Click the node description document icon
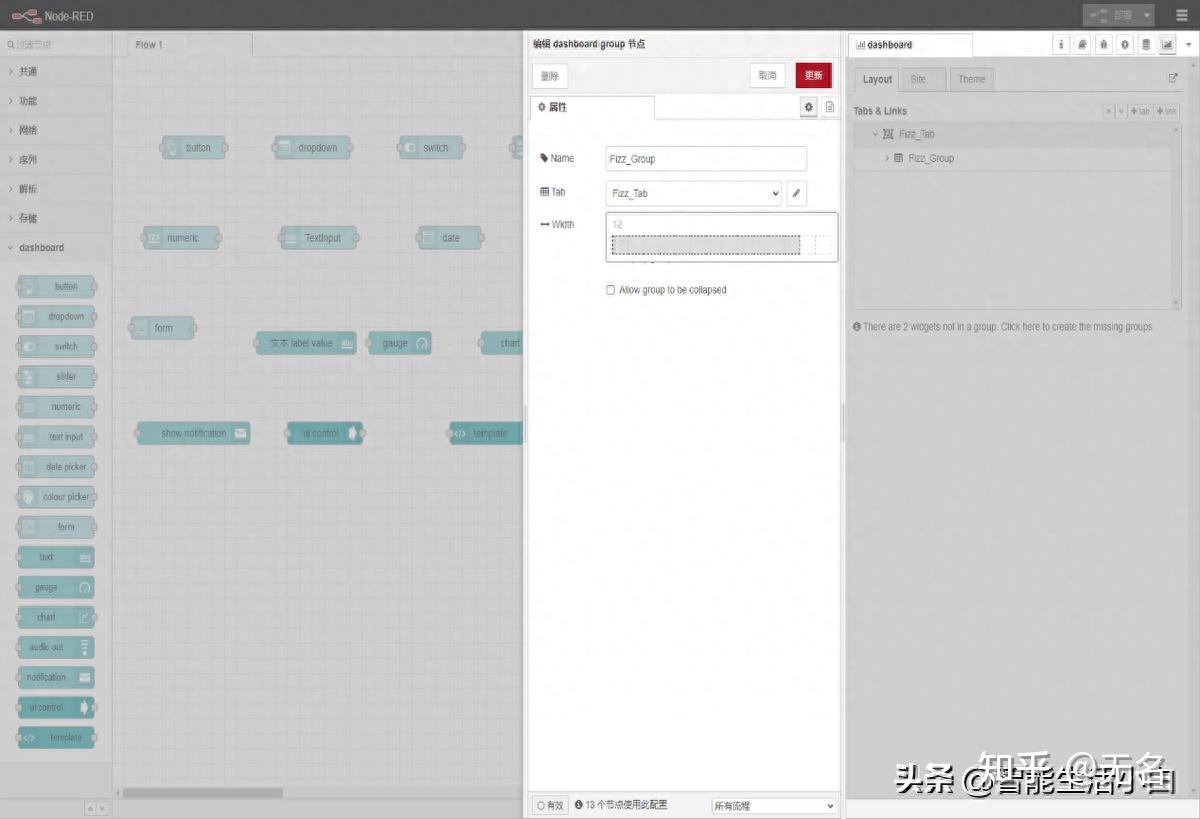The height and width of the screenshot is (819, 1200). pyautogui.click(x=830, y=107)
